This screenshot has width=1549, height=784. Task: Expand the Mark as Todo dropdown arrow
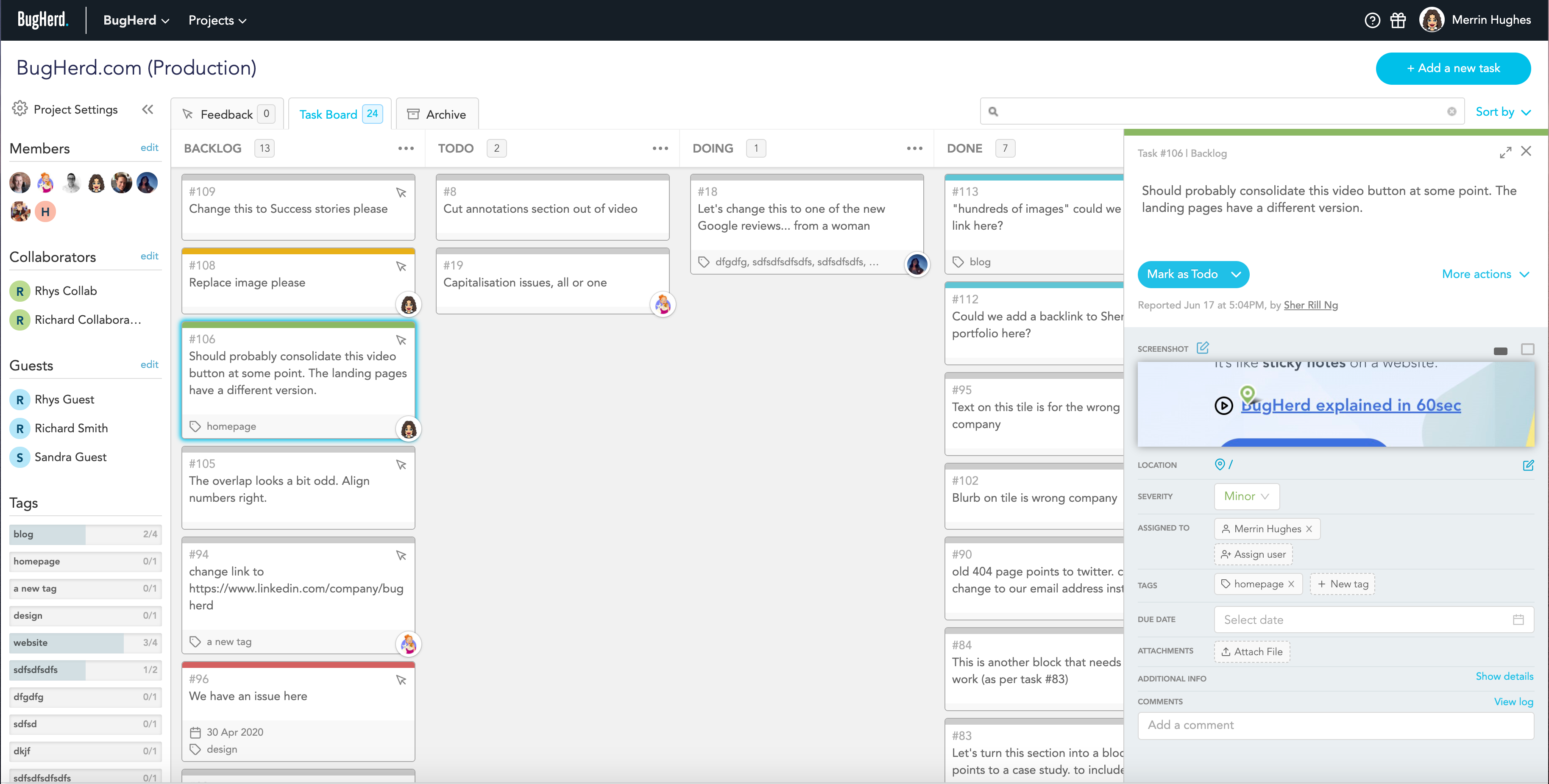[1236, 275]
